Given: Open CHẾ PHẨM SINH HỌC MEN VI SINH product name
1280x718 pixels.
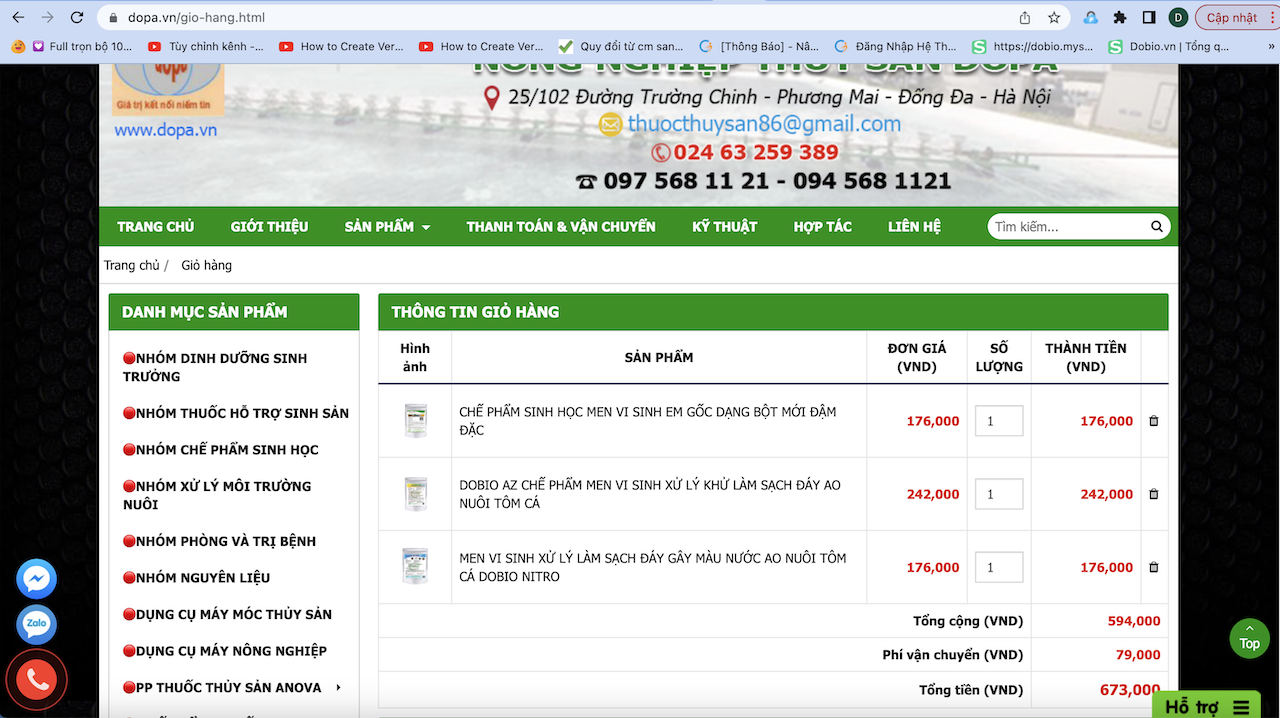Looking at the screenshot, I should [648, 421].
